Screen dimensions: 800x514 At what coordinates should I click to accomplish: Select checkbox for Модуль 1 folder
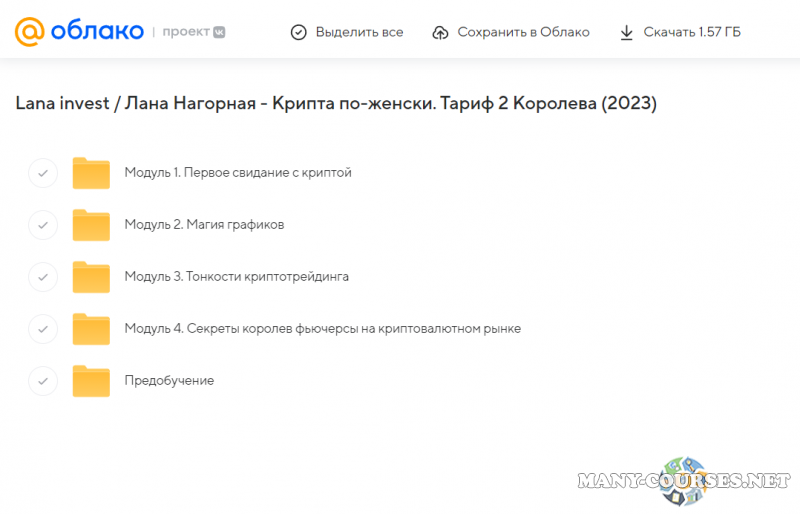(x=43, y=173)
